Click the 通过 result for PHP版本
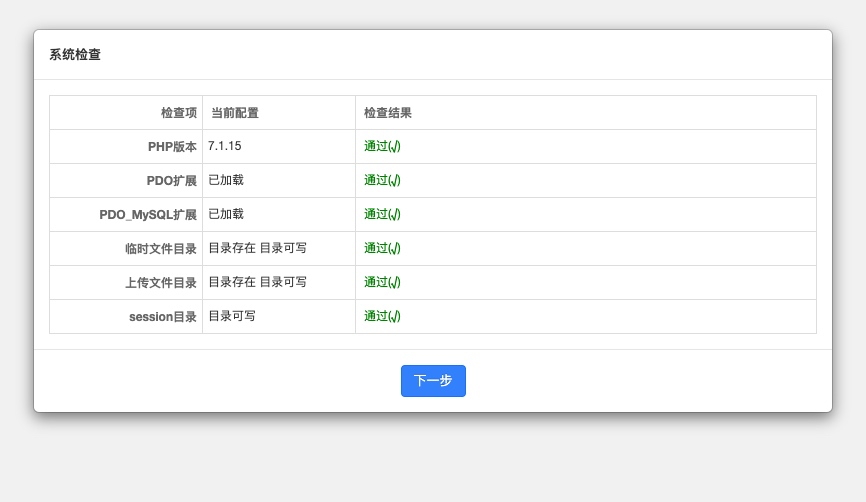This screenshot has width=866, height=502. pos(382,147)
